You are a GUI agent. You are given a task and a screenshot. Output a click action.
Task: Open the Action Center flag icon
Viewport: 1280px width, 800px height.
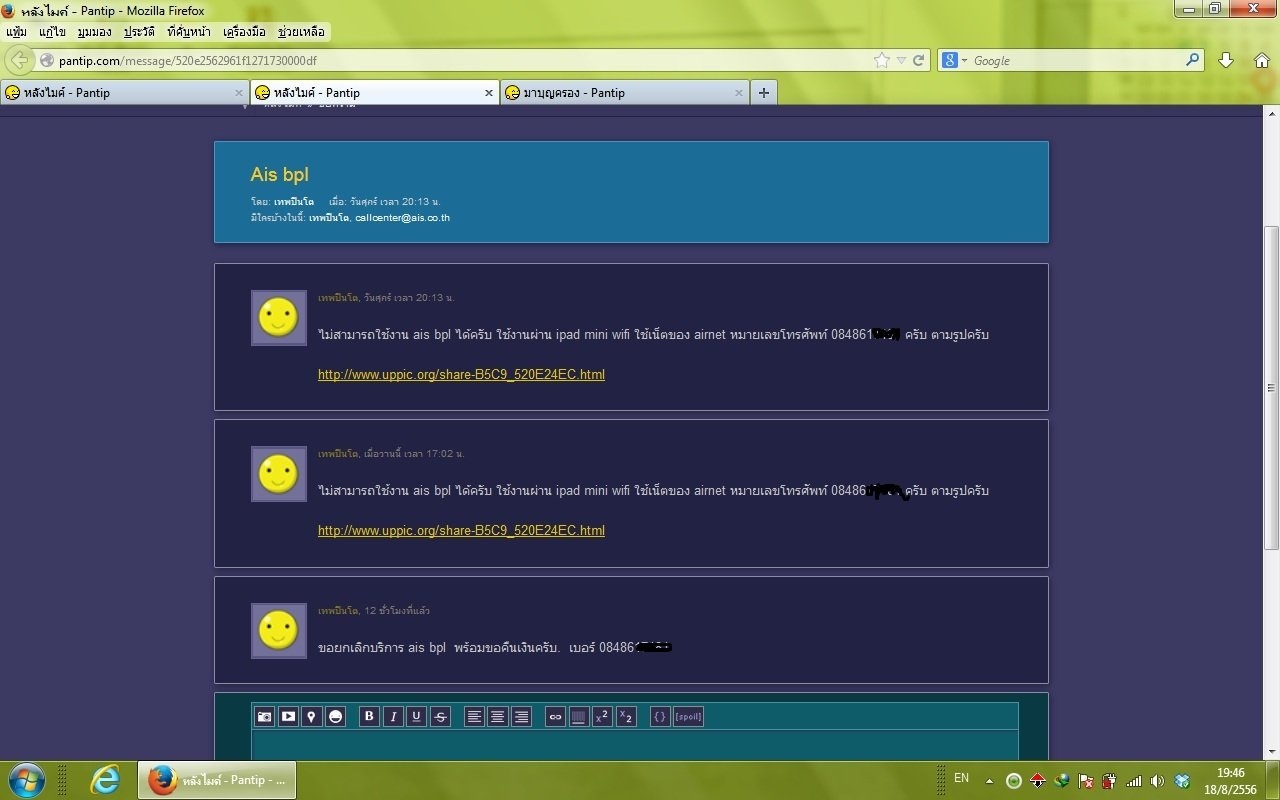[x=1086, y=781]
